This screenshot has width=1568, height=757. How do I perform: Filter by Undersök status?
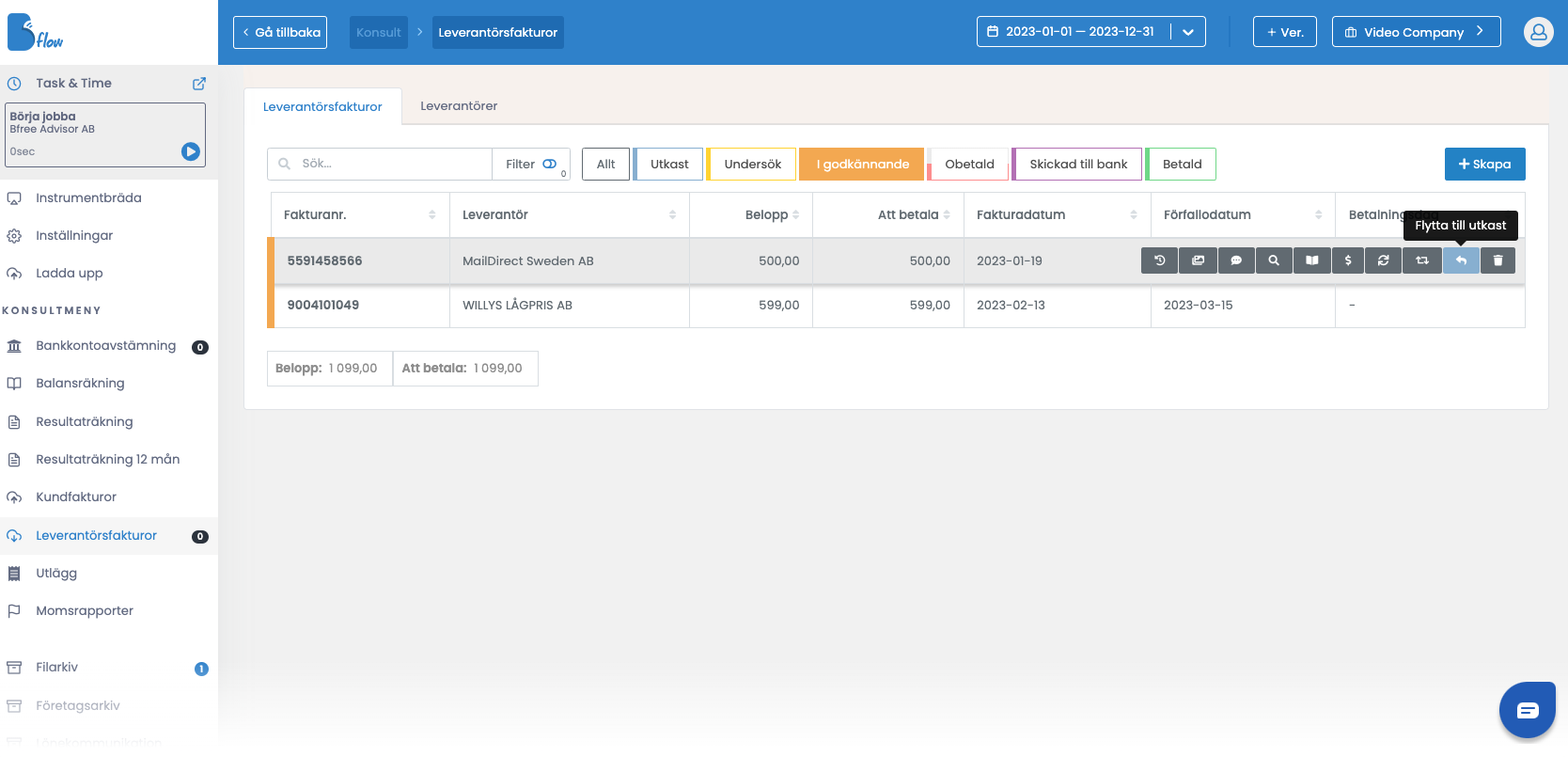click(752, 164)
